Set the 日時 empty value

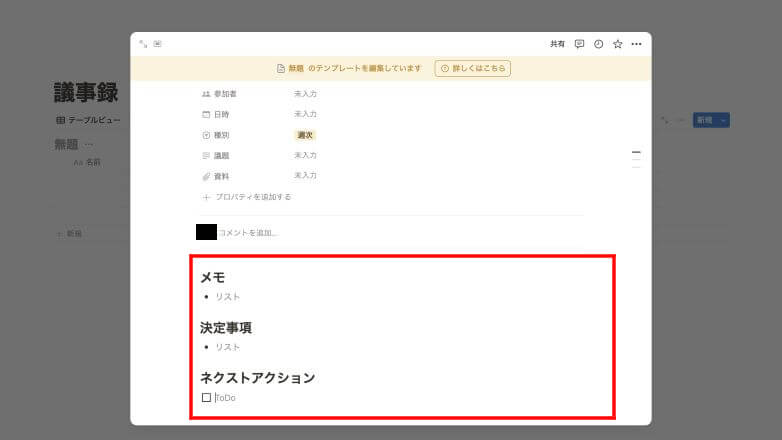(x=305, y=114)
